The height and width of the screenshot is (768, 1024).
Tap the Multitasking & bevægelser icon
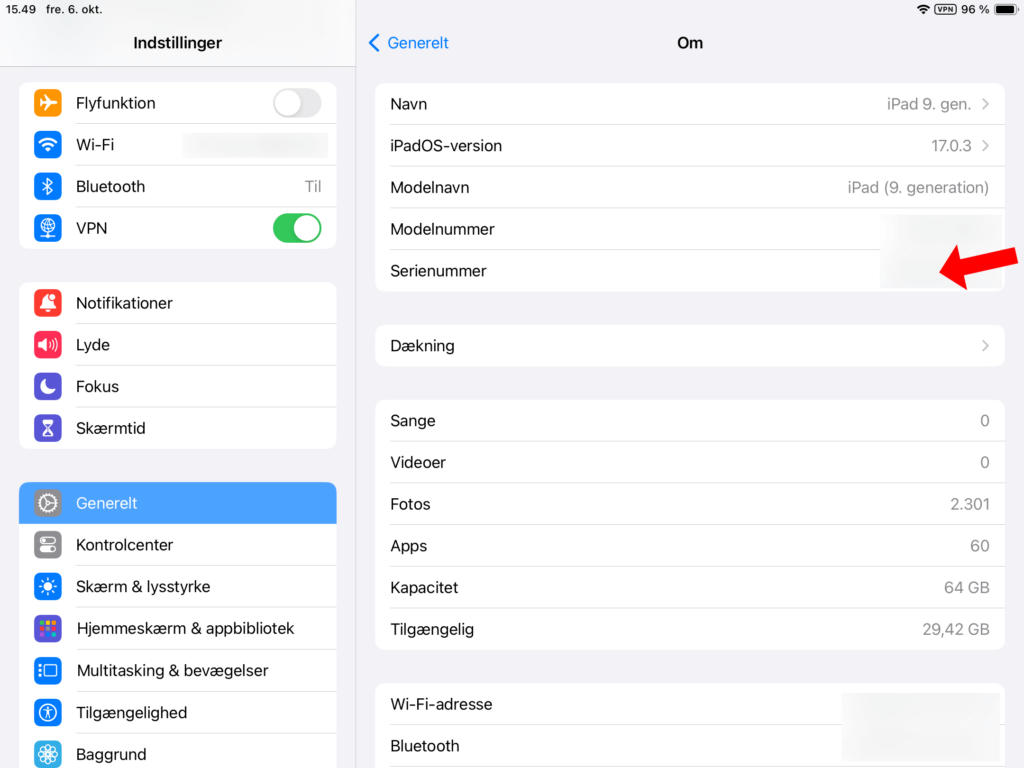pos(48,671)
